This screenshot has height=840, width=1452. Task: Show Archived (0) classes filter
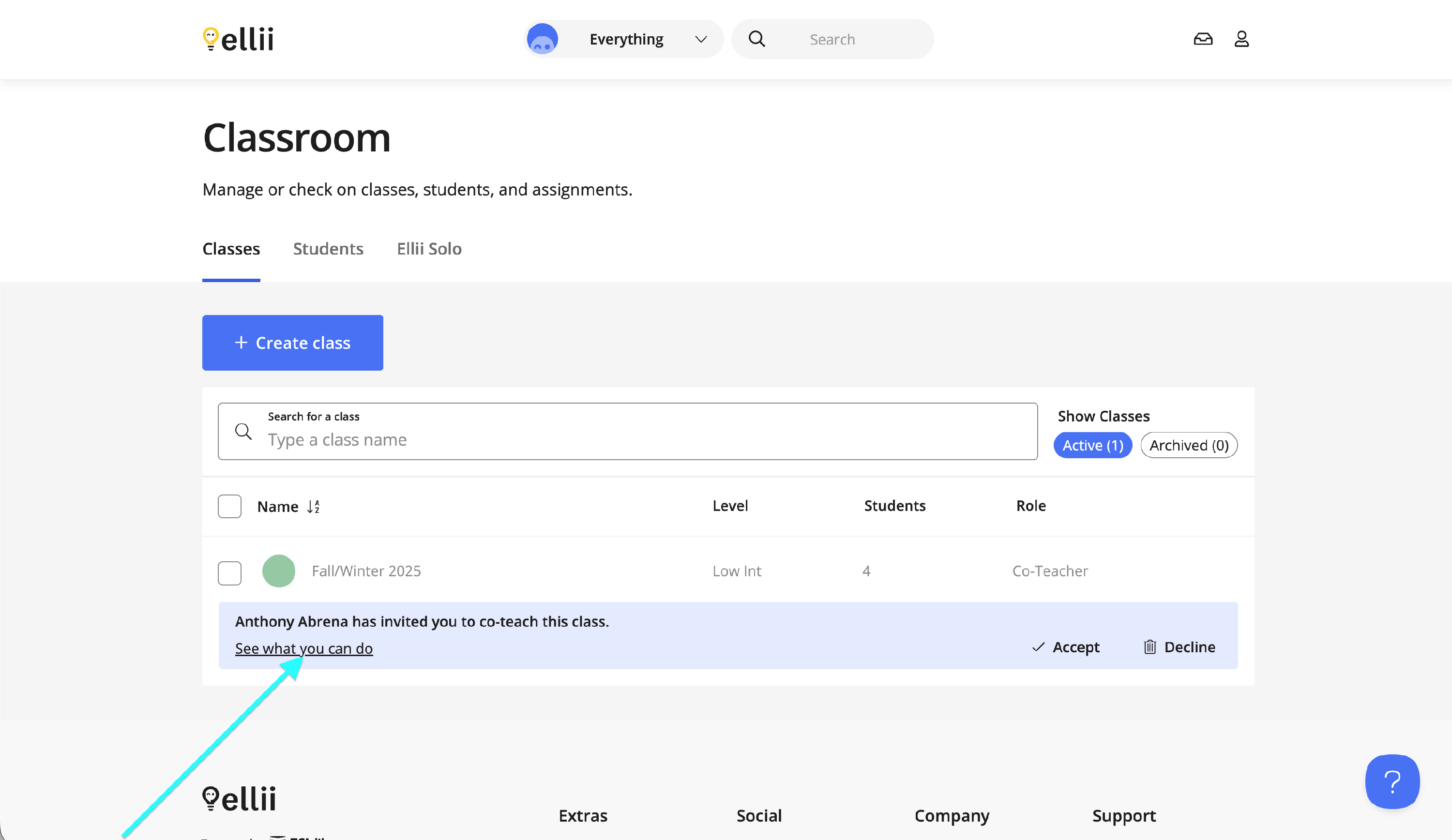(1188, 445)
